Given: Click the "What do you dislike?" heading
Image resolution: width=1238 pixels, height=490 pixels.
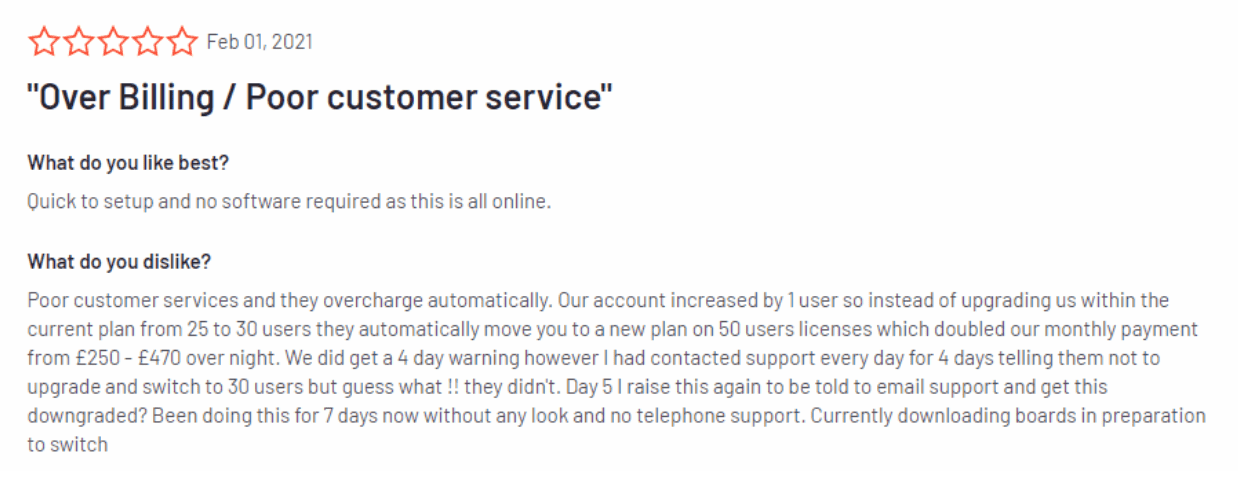Looking at the screenshot, I should (x=119, y=262).
